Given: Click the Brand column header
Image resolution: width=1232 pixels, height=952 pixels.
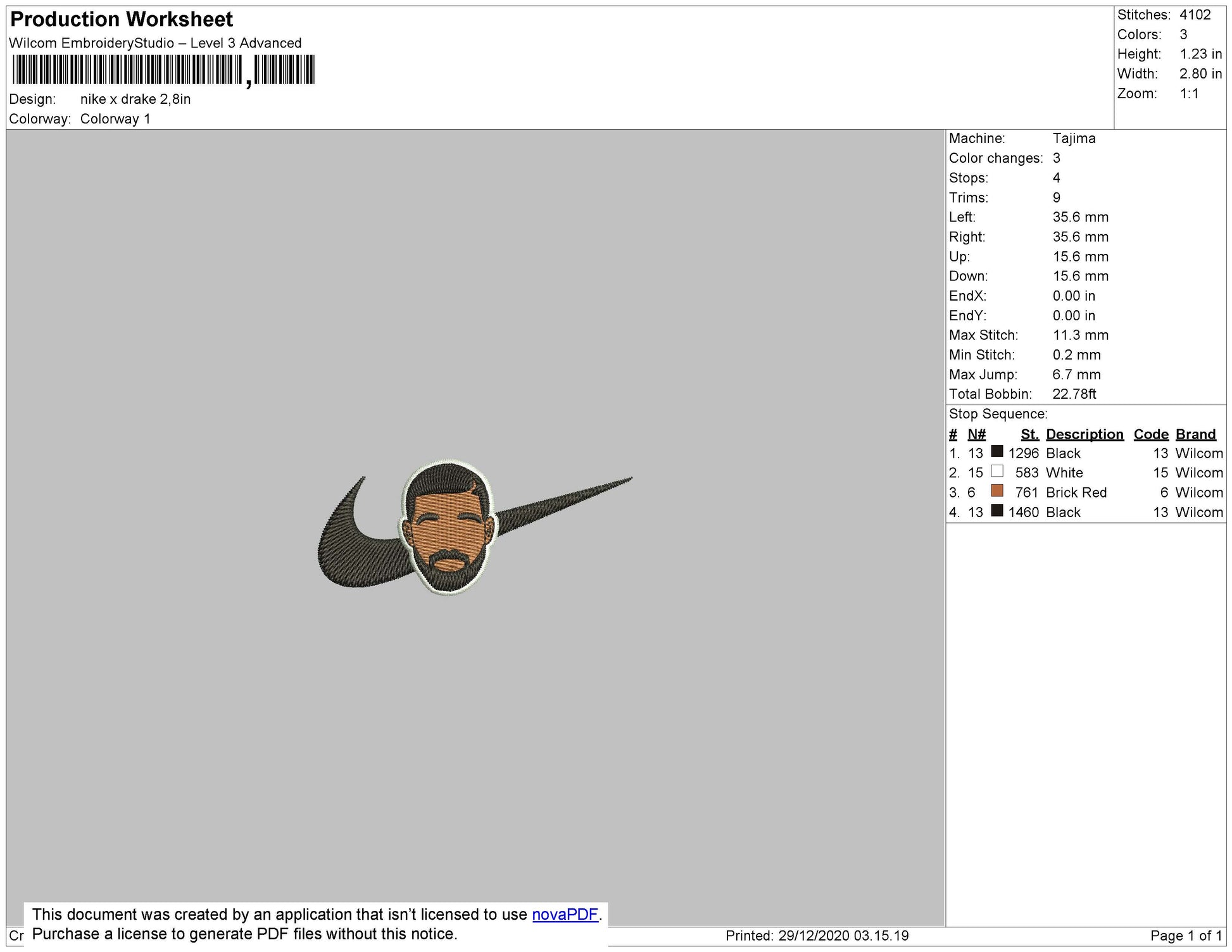Looking at the screenshot, I should click(x=1195, y=434).
